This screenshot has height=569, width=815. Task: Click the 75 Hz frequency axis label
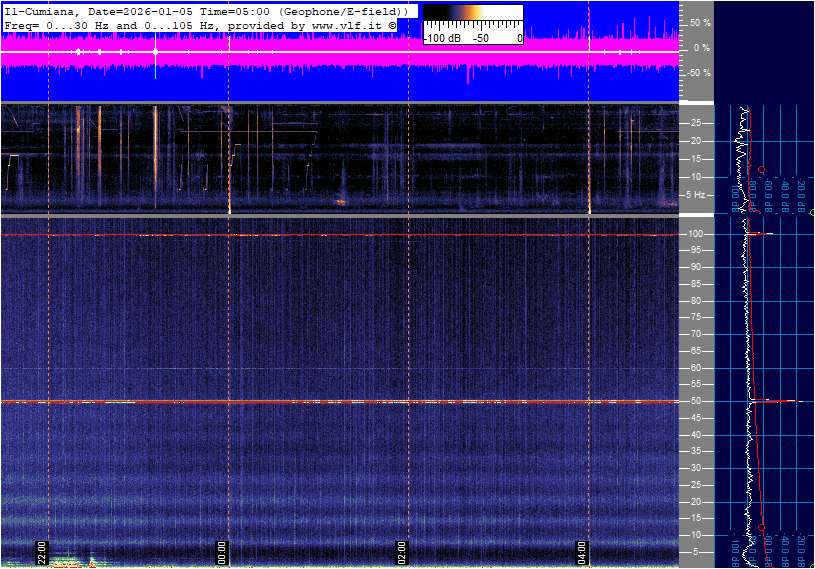tap(696, 317)
